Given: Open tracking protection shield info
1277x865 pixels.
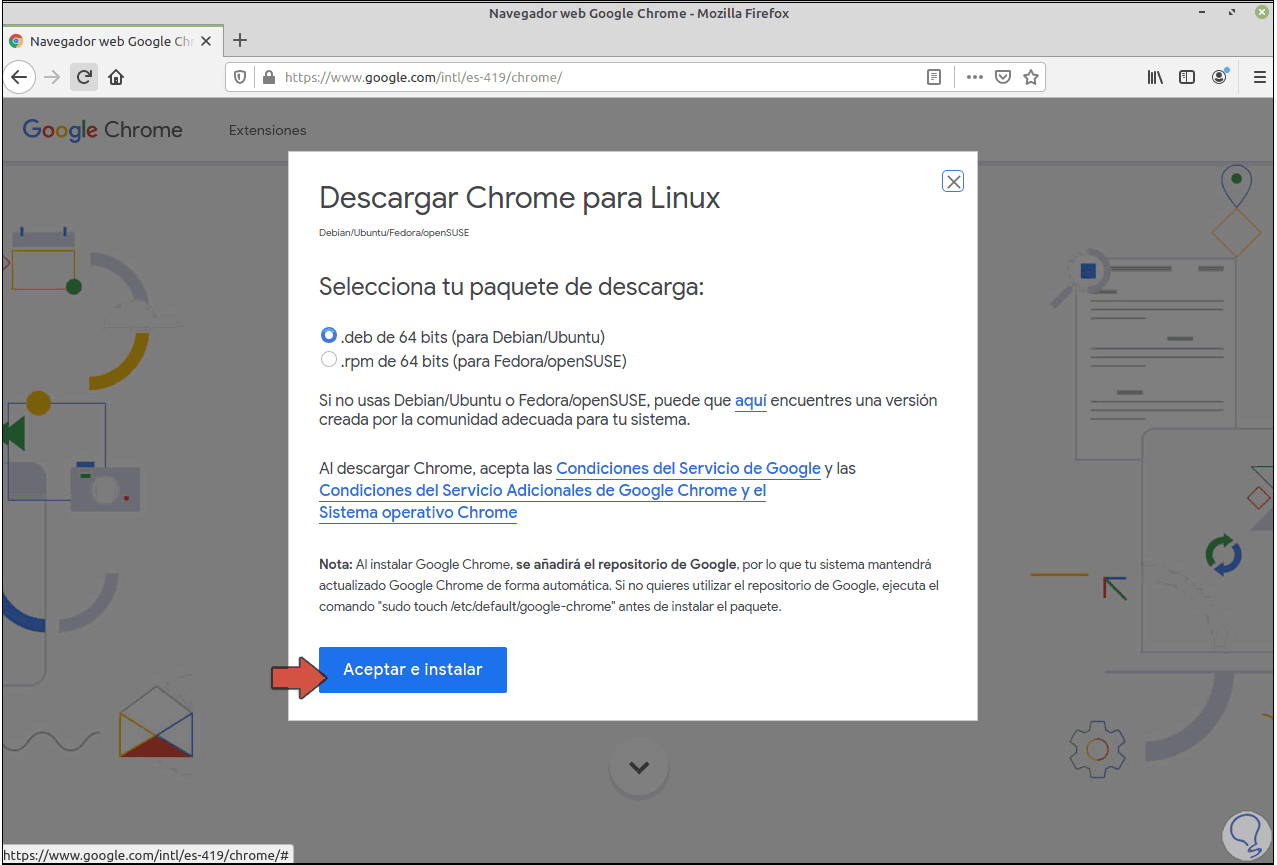Looking at the screenshot, I should coord(240,77).
